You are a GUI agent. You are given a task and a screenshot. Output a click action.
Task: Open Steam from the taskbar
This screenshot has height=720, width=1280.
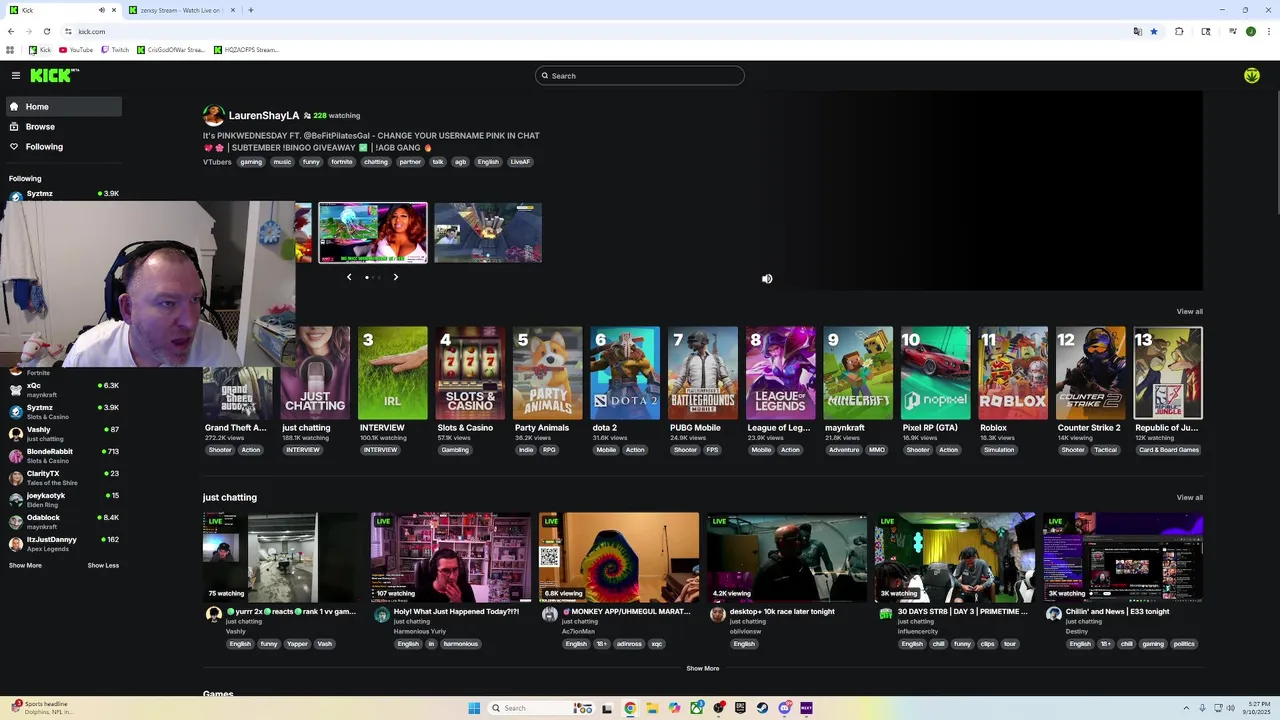762,708
